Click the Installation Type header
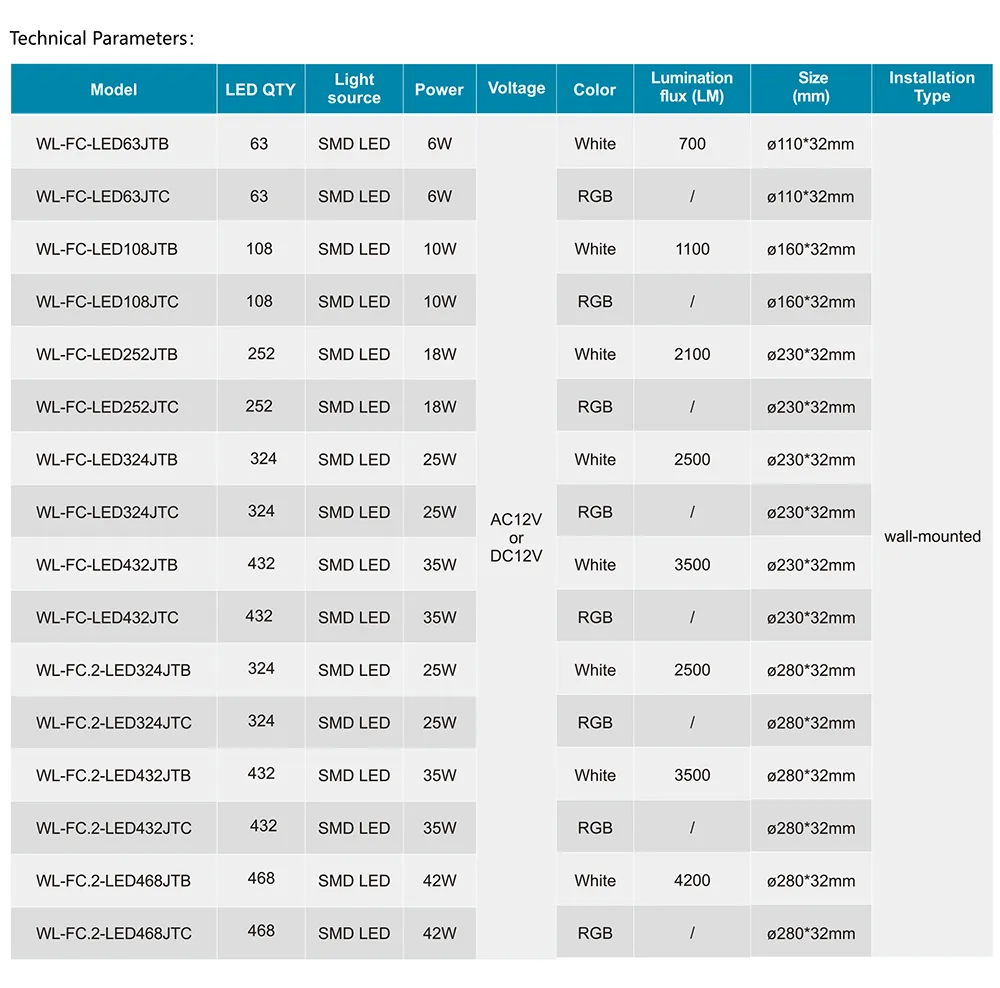 [932, 89]
